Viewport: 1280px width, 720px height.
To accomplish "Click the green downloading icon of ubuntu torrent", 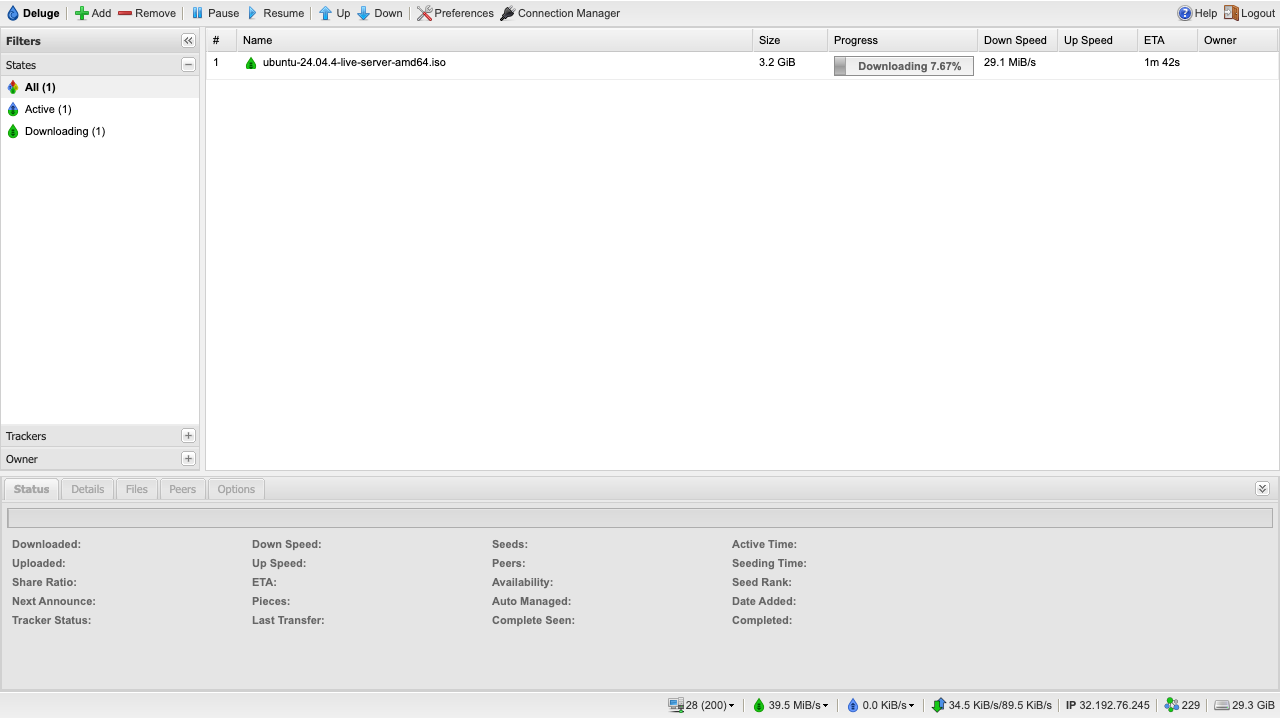I will [x=251, y=63].
